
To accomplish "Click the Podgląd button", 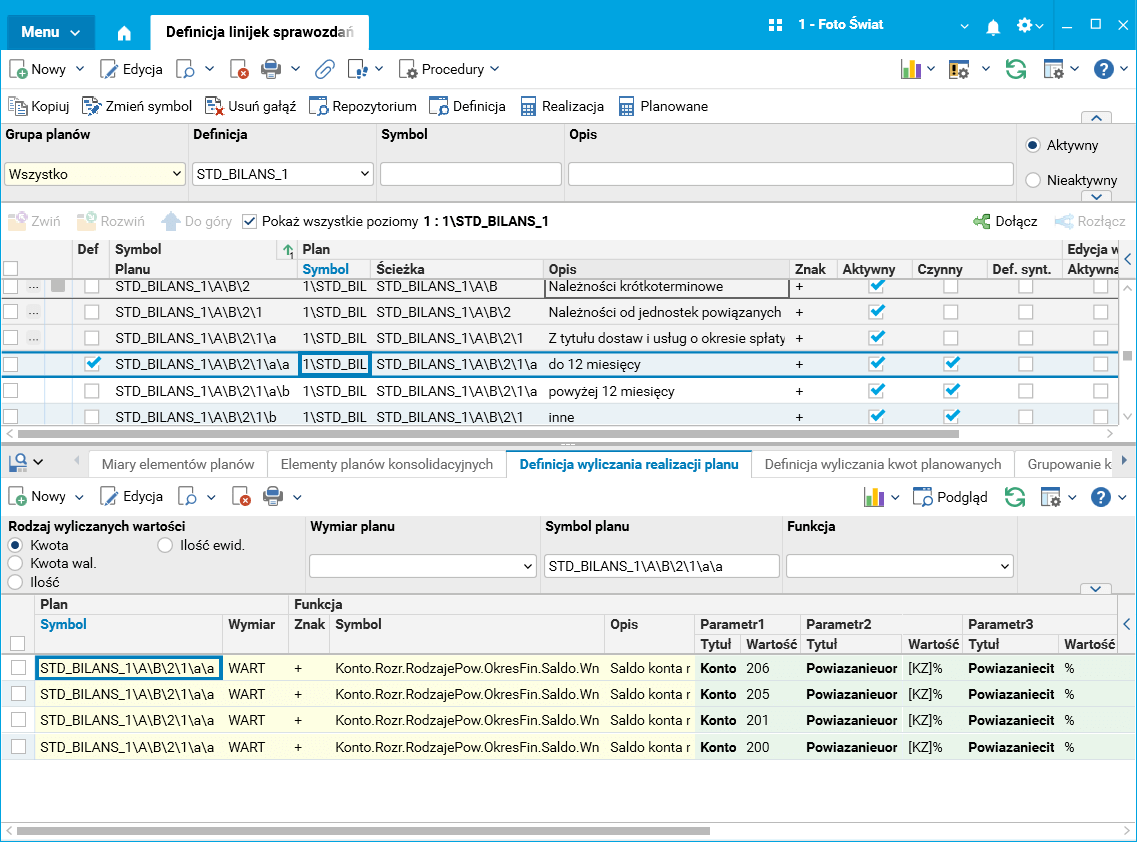I will pos(950,497).
